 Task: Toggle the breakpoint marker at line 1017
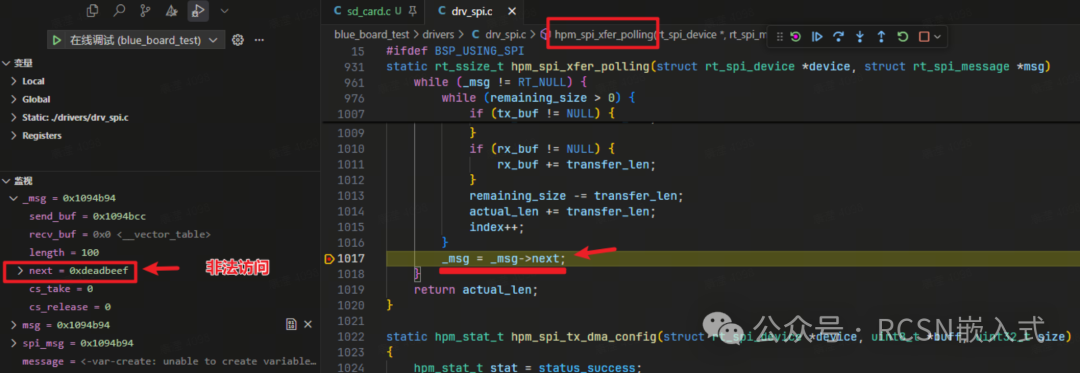coord(329,259)
